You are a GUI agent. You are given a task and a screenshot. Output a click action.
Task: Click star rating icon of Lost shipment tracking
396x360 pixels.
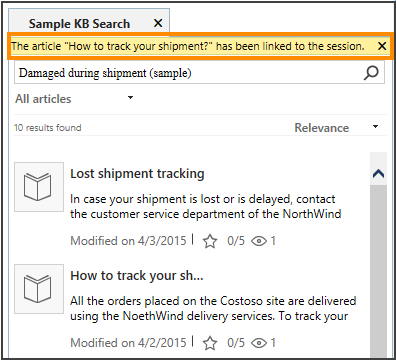click(x=210, y=241)
